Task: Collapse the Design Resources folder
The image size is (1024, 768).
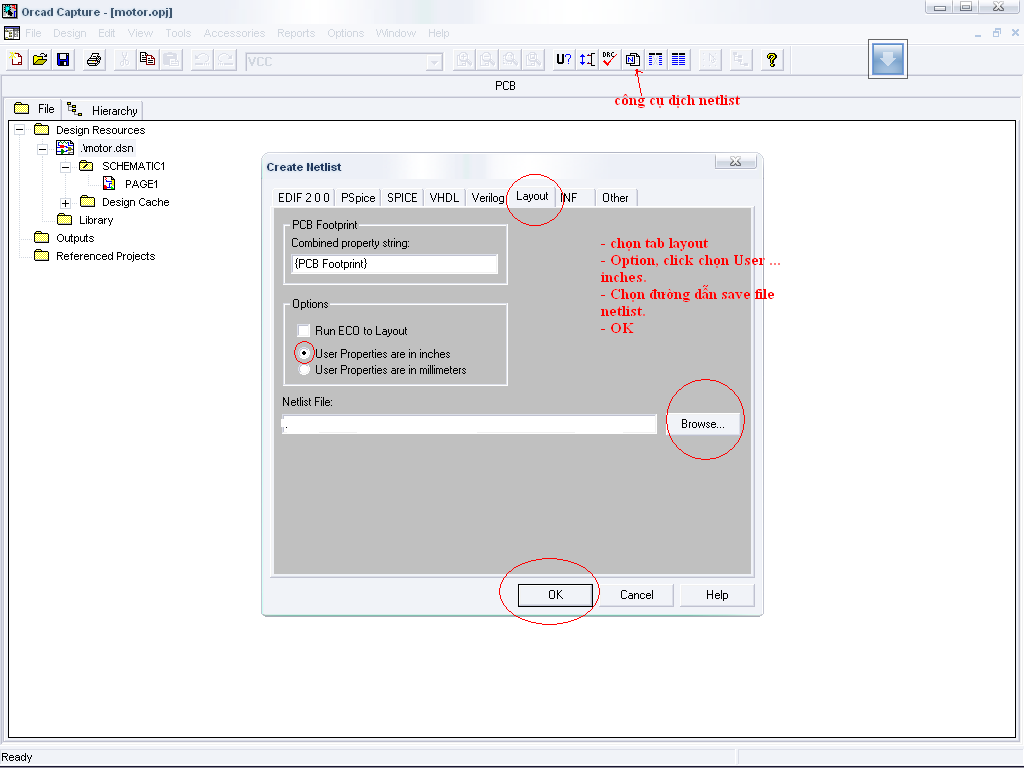Action: (20, 130)
